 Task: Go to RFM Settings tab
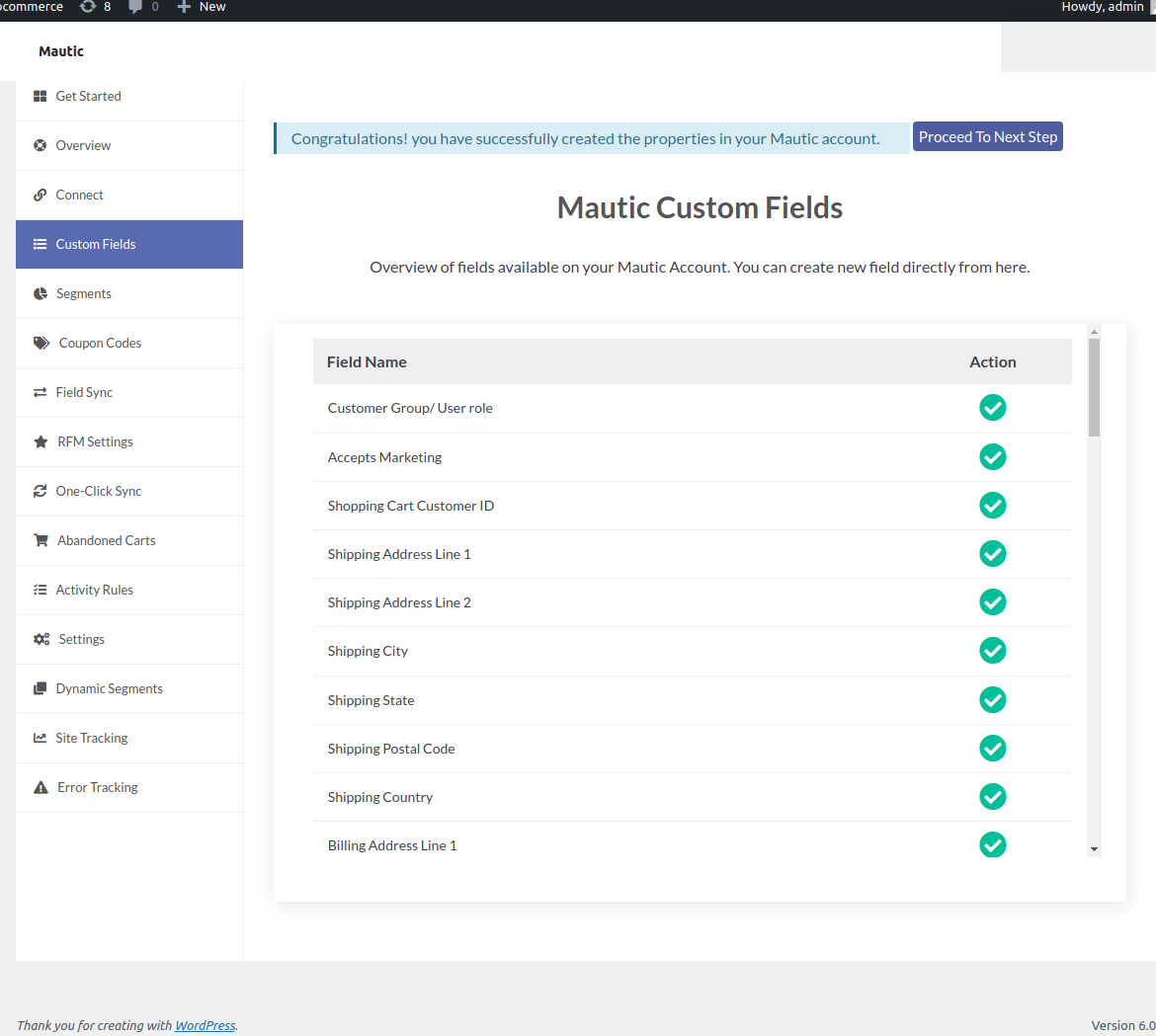pyautogui.click(x=129, y=442)
